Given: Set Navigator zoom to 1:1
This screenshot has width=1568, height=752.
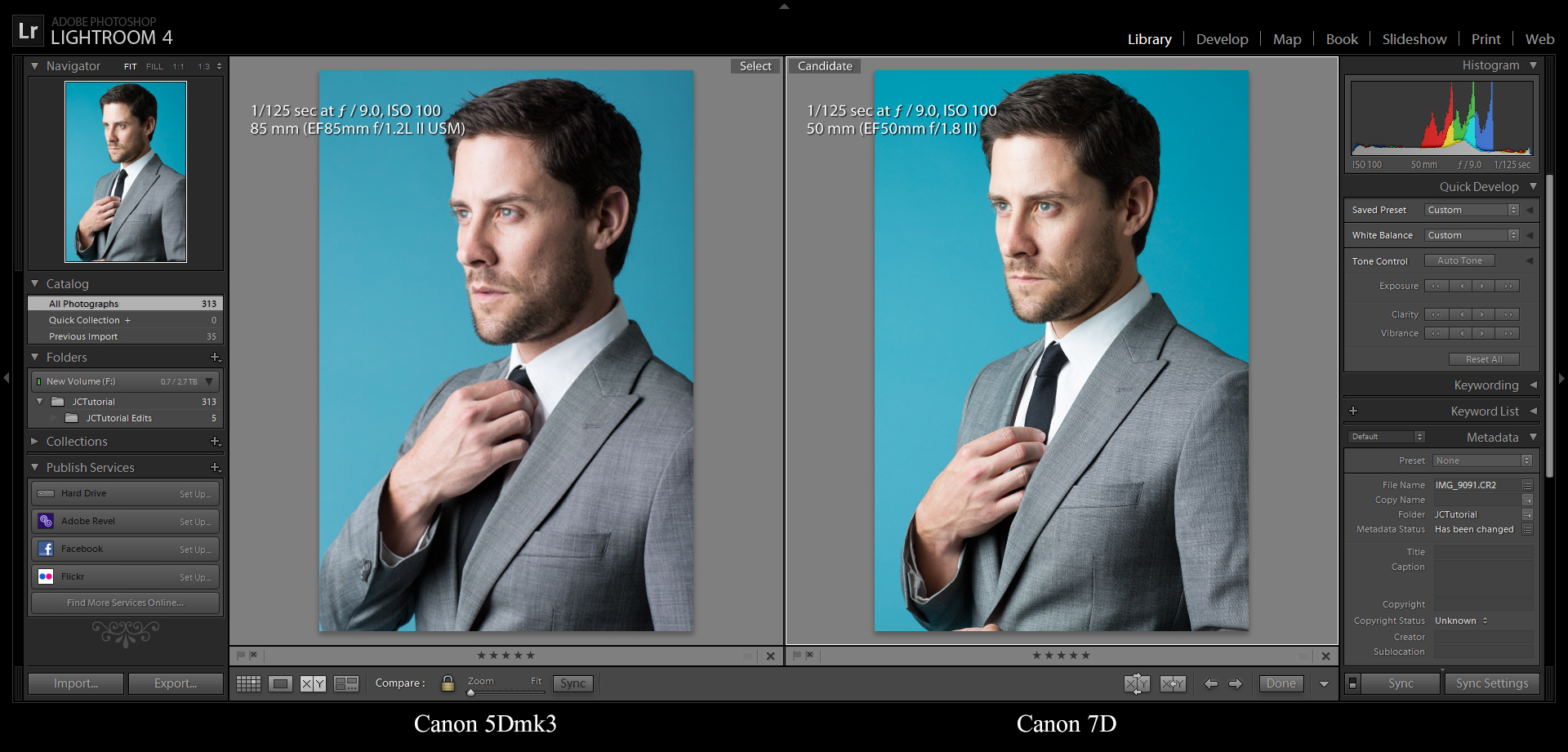Looking at the screenshot, I should click(x=178, y=67).
